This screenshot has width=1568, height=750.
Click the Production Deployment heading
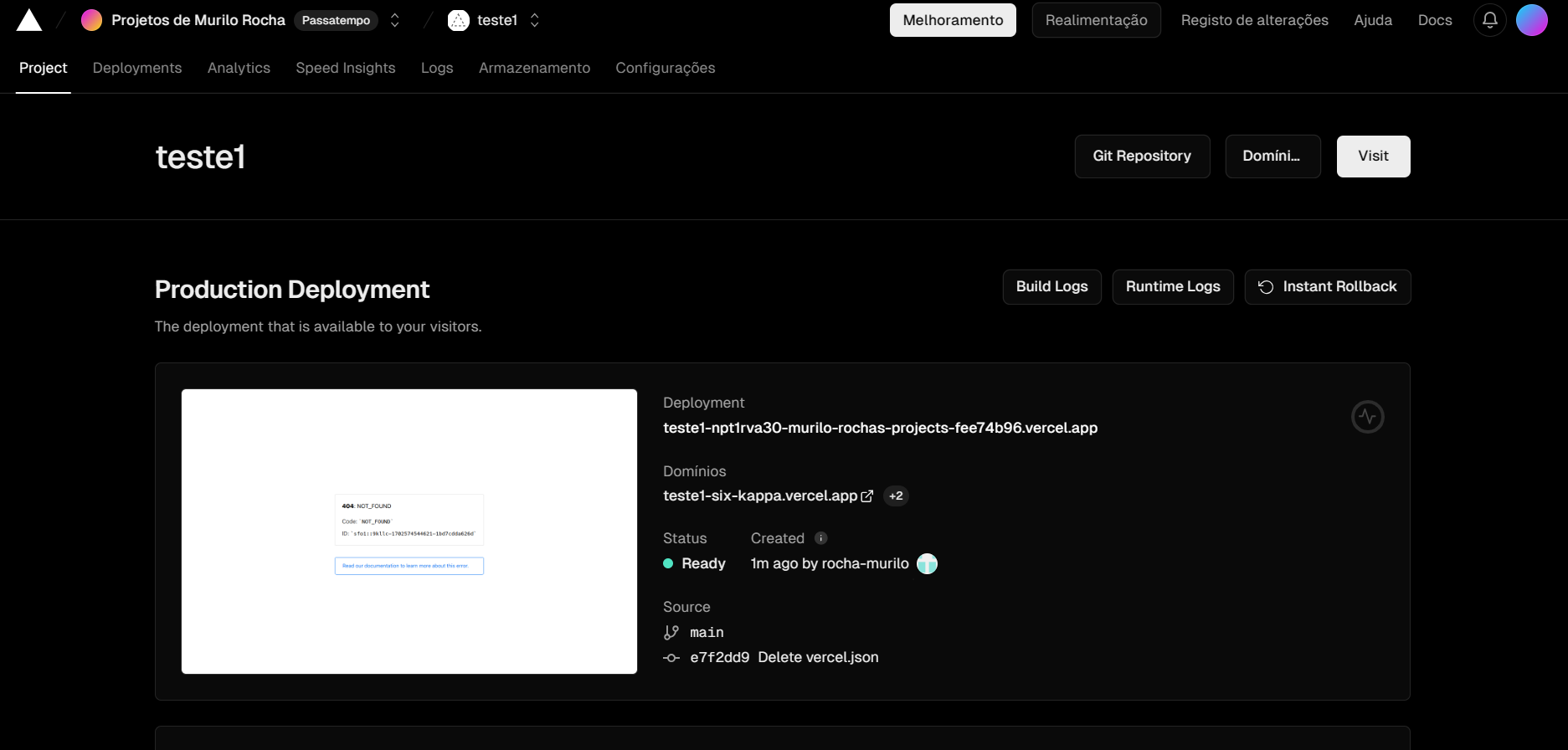292,290
